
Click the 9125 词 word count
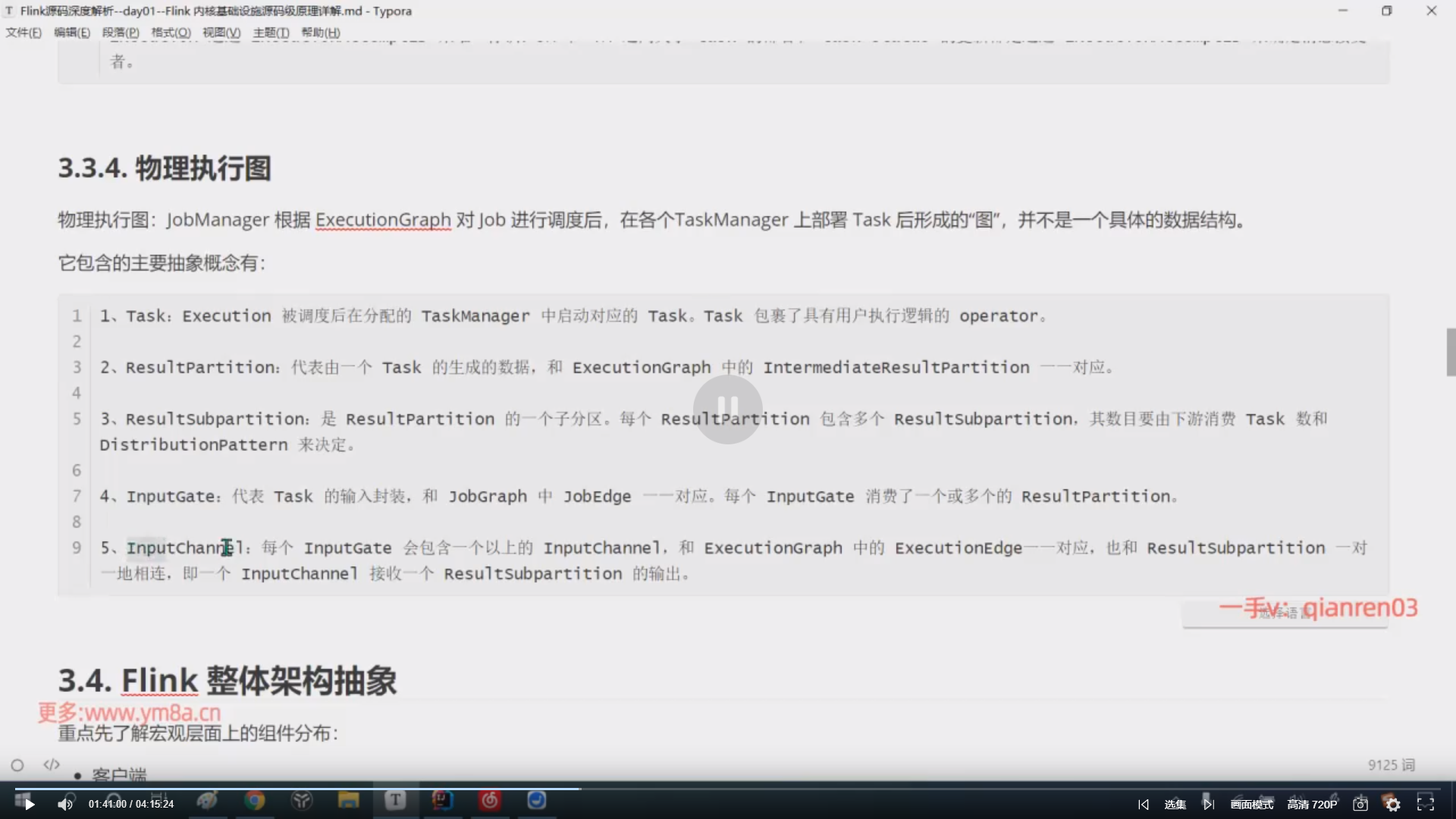point(1391,765)
